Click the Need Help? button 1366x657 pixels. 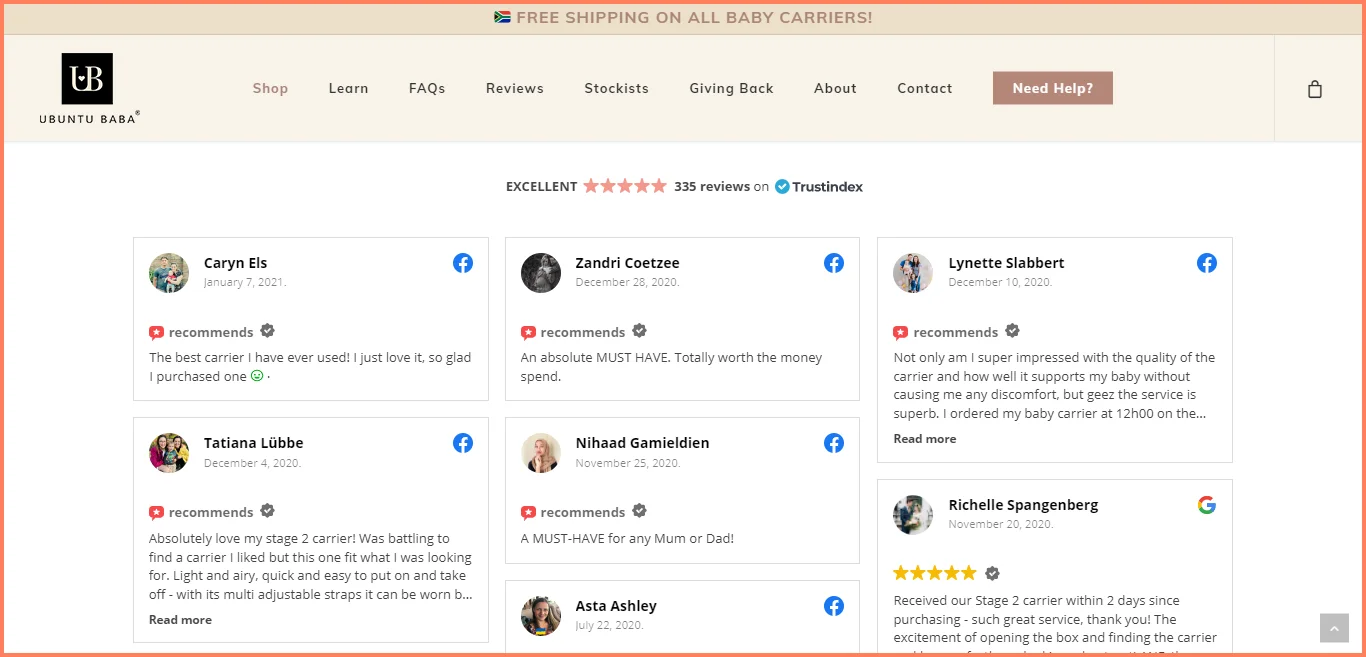pos(1053,88)
